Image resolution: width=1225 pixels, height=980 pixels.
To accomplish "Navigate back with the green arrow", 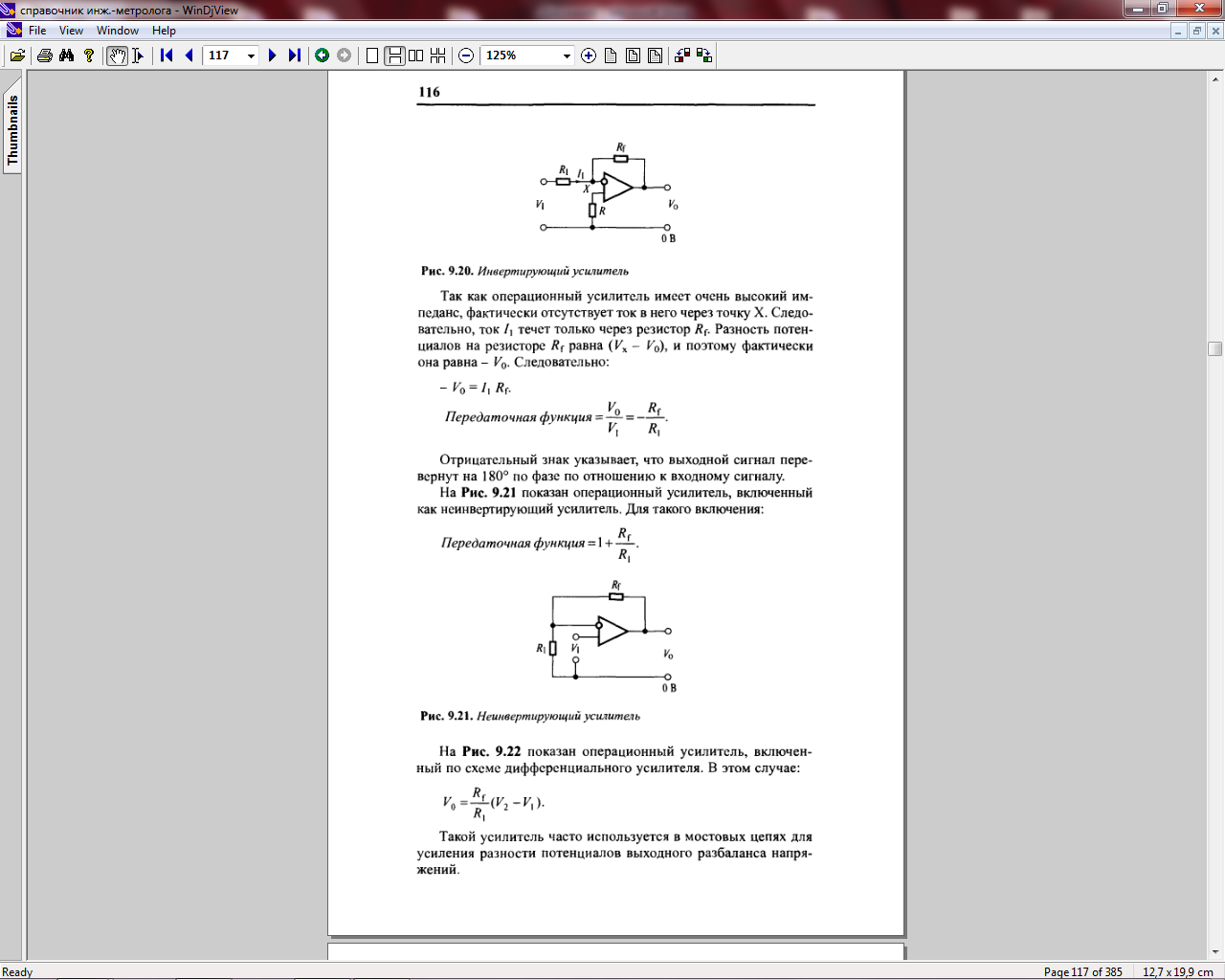I will (323, 56).
